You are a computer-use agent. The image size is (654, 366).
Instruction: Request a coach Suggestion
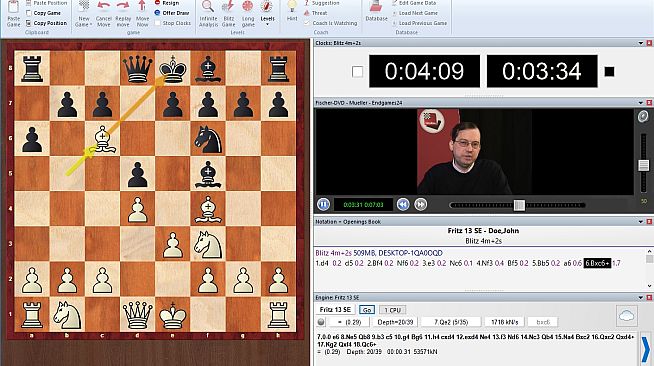click(321, 3)
